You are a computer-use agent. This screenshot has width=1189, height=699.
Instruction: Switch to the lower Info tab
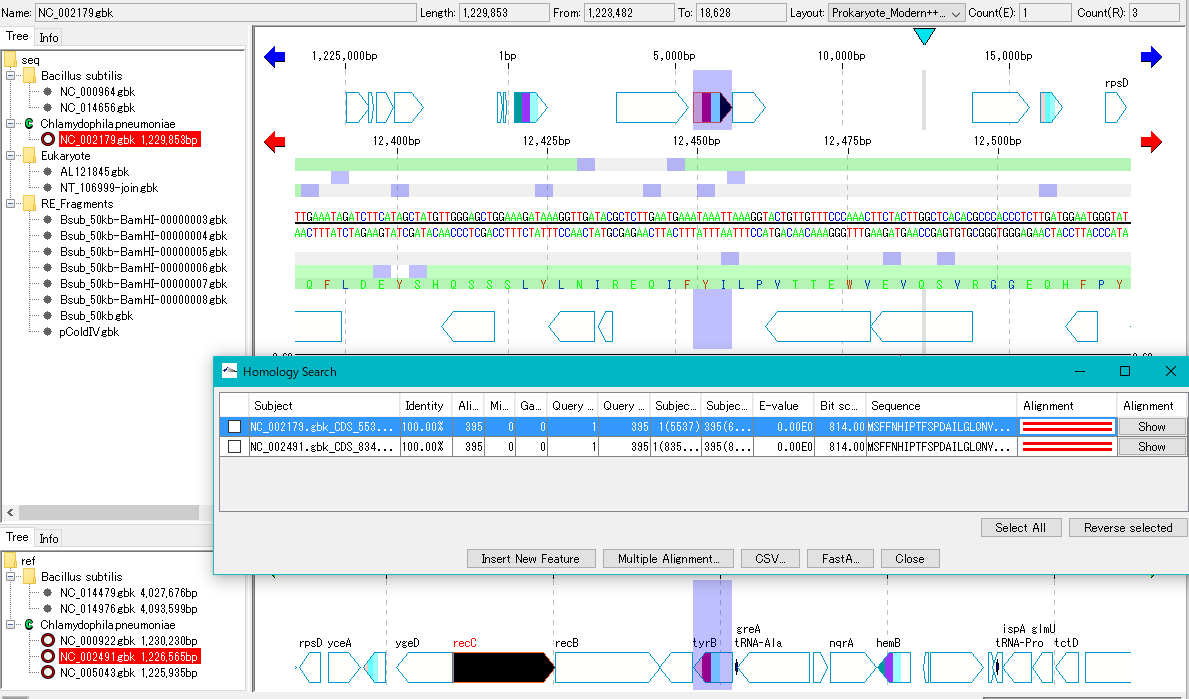click(49, 538)
